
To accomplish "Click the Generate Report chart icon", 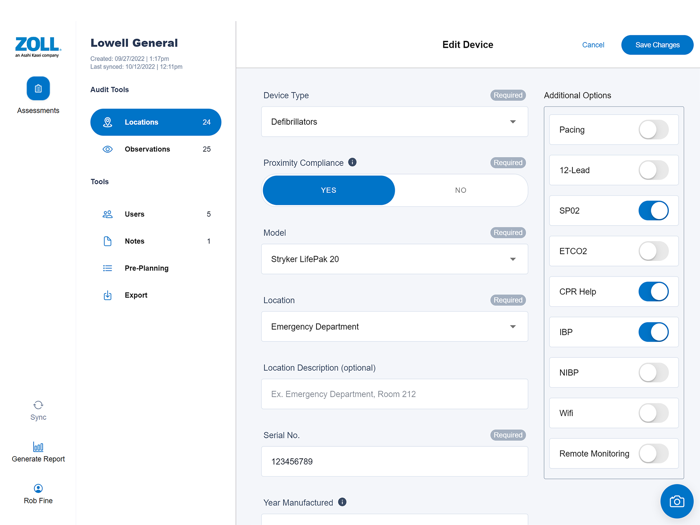I will pyautogui.click(x=38, y=446).
